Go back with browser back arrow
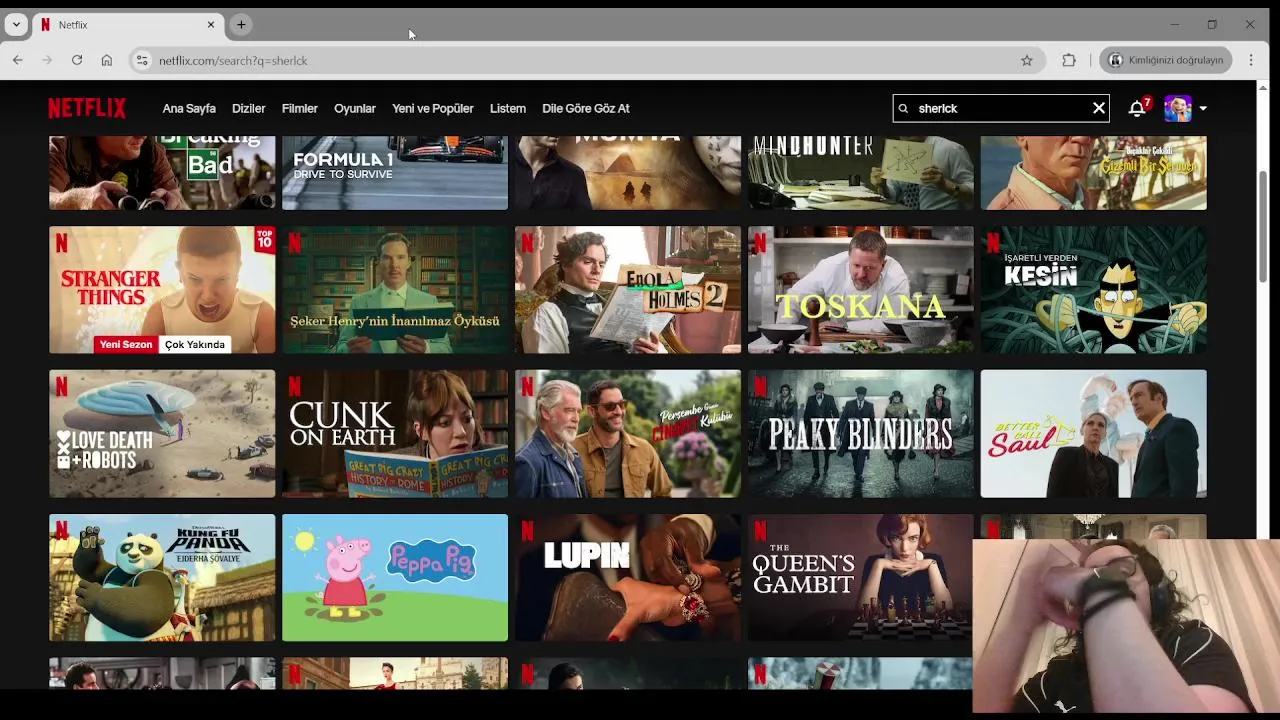The height and width of the screenshot is (720, 1280). (x=18, y=60)
